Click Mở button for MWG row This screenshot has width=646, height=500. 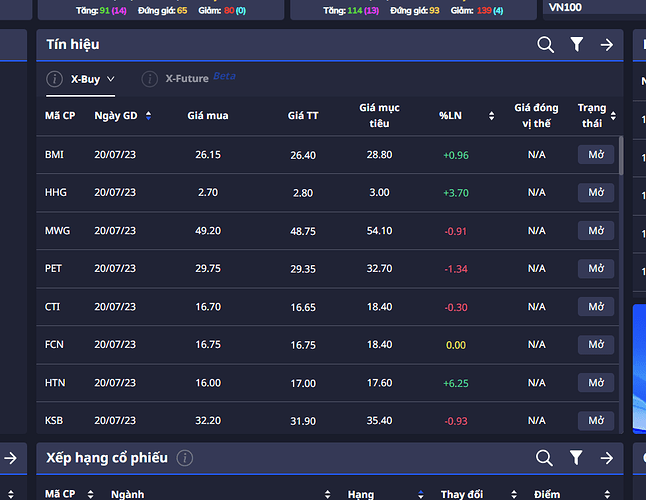596,231
